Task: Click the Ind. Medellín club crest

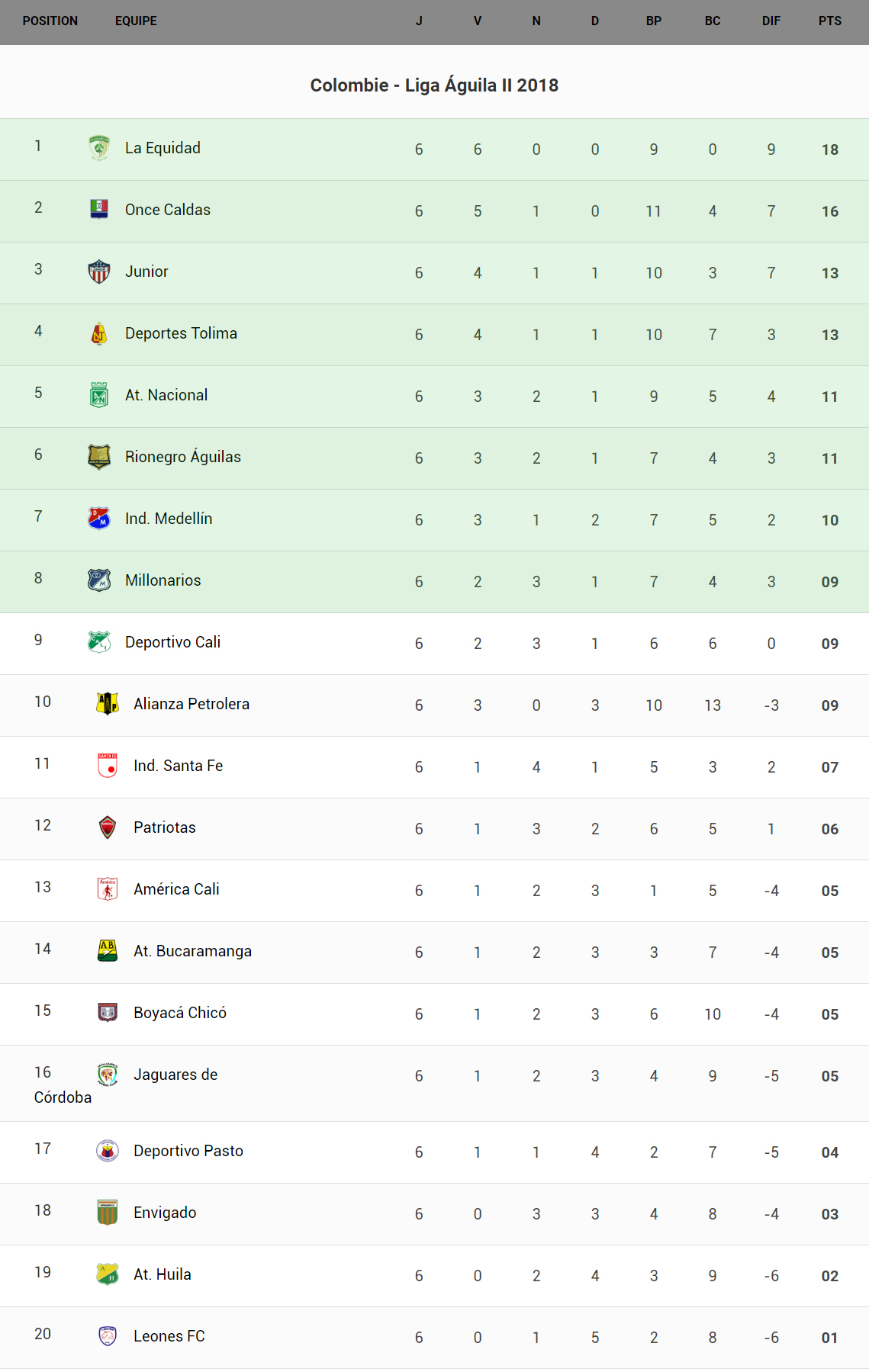Action: [99, 519]
